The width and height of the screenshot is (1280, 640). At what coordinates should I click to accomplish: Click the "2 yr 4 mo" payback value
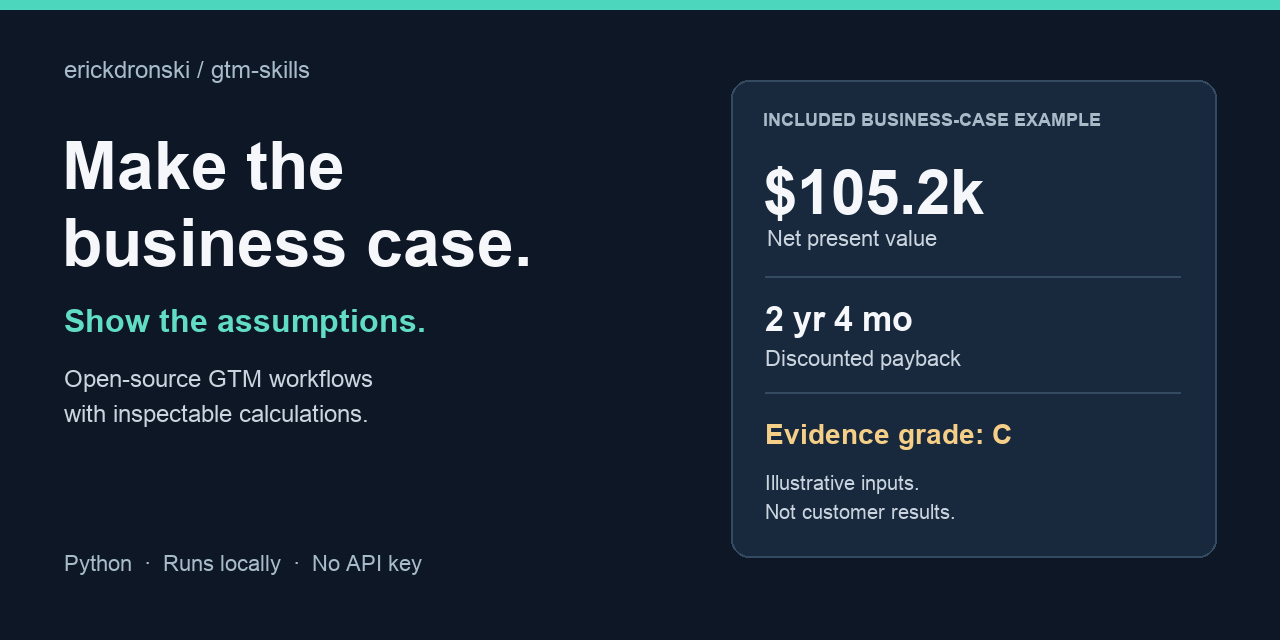point(839,320)
